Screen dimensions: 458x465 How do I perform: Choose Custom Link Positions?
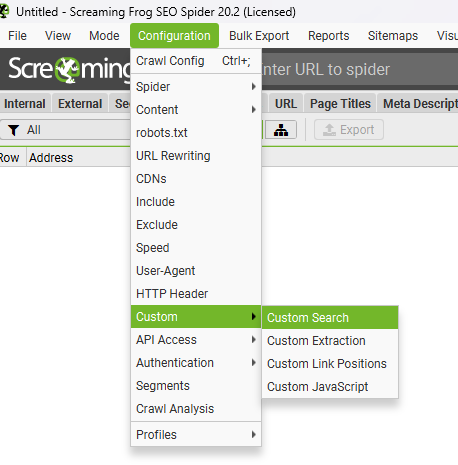[x=330, y=364]
